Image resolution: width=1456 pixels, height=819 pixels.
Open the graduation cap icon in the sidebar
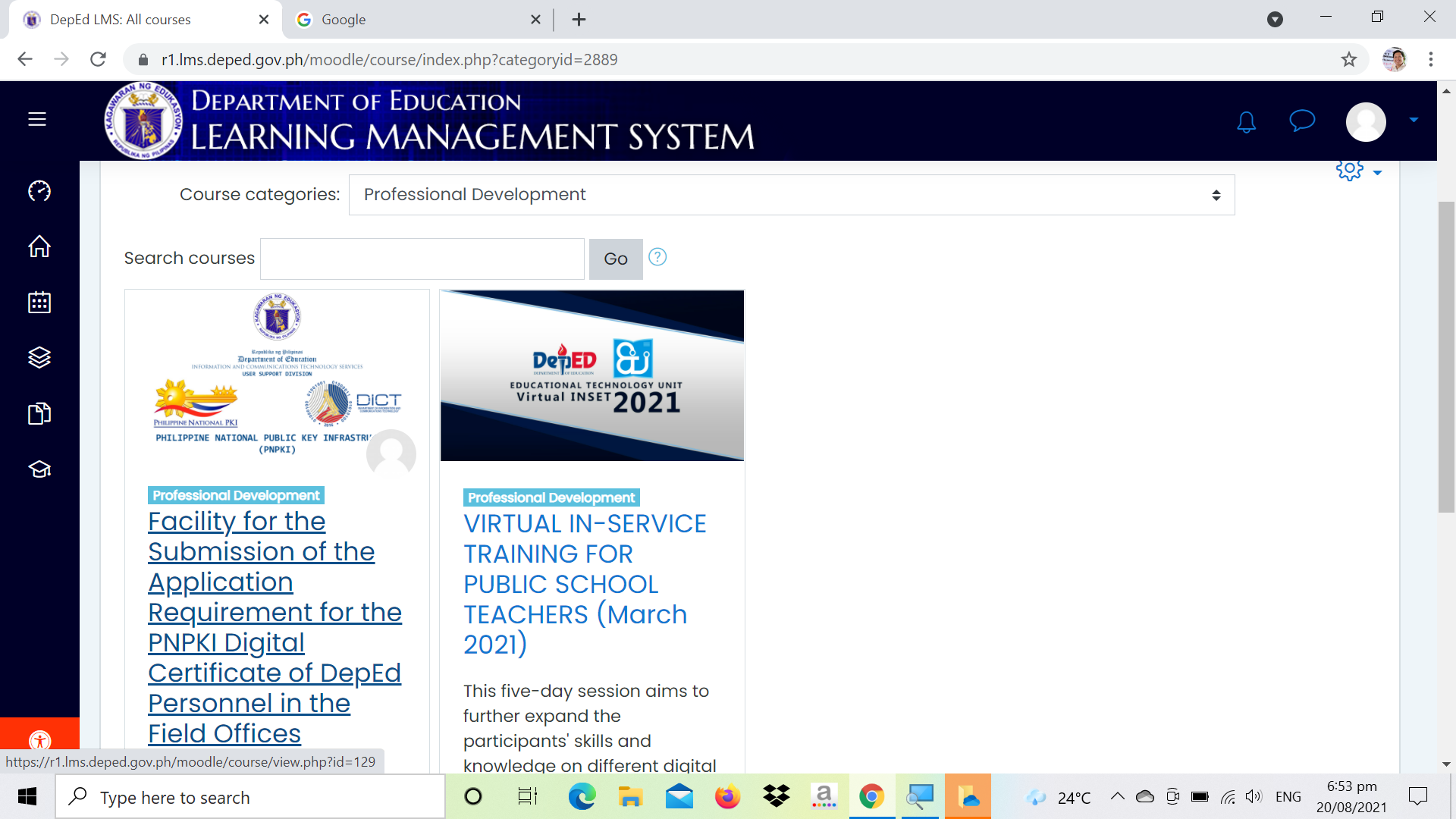pos(39,469)
